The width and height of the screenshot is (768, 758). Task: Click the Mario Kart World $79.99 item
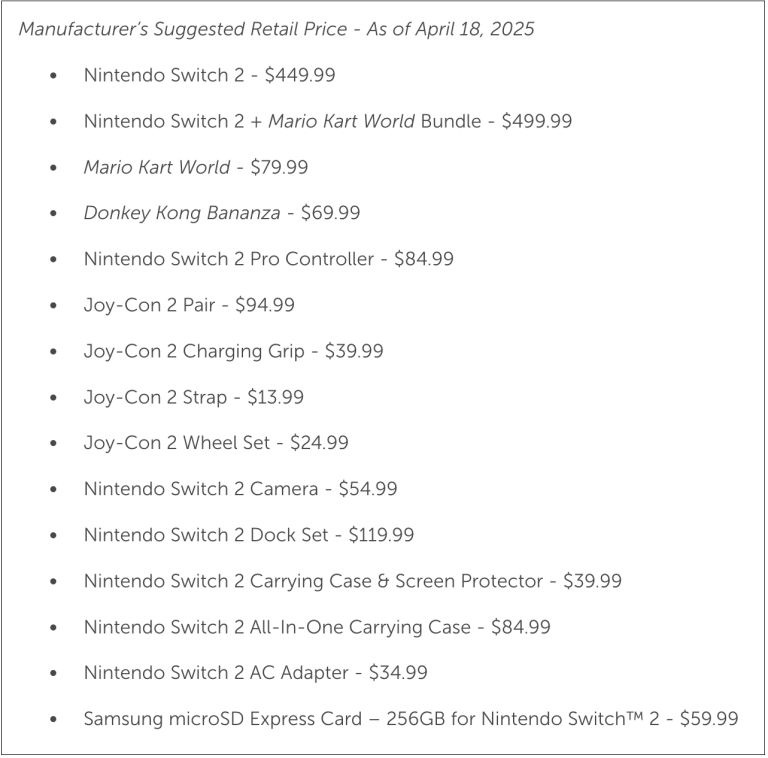(196, 167)
